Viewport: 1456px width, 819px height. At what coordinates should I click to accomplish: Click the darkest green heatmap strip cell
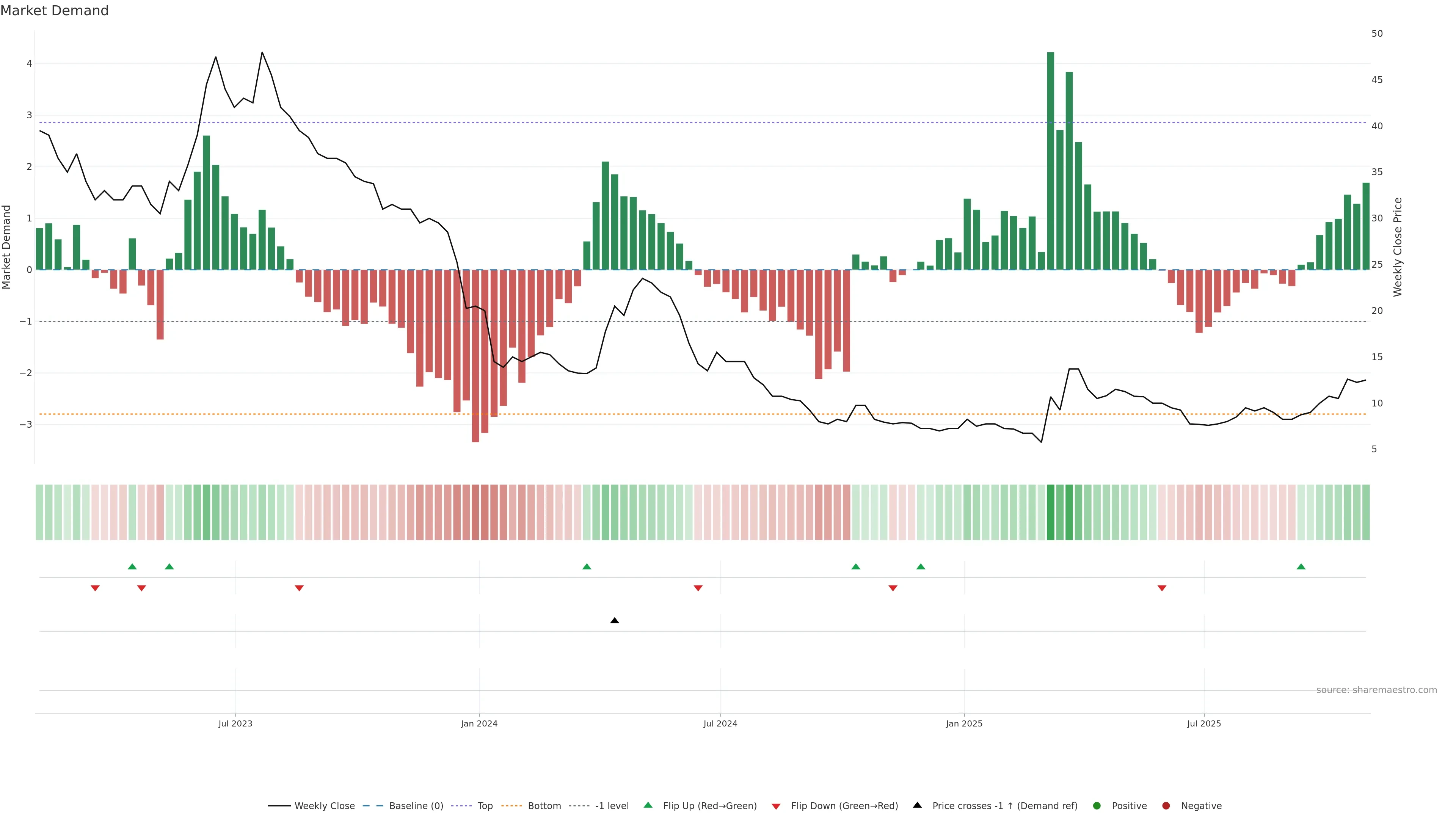(1050, 512)
